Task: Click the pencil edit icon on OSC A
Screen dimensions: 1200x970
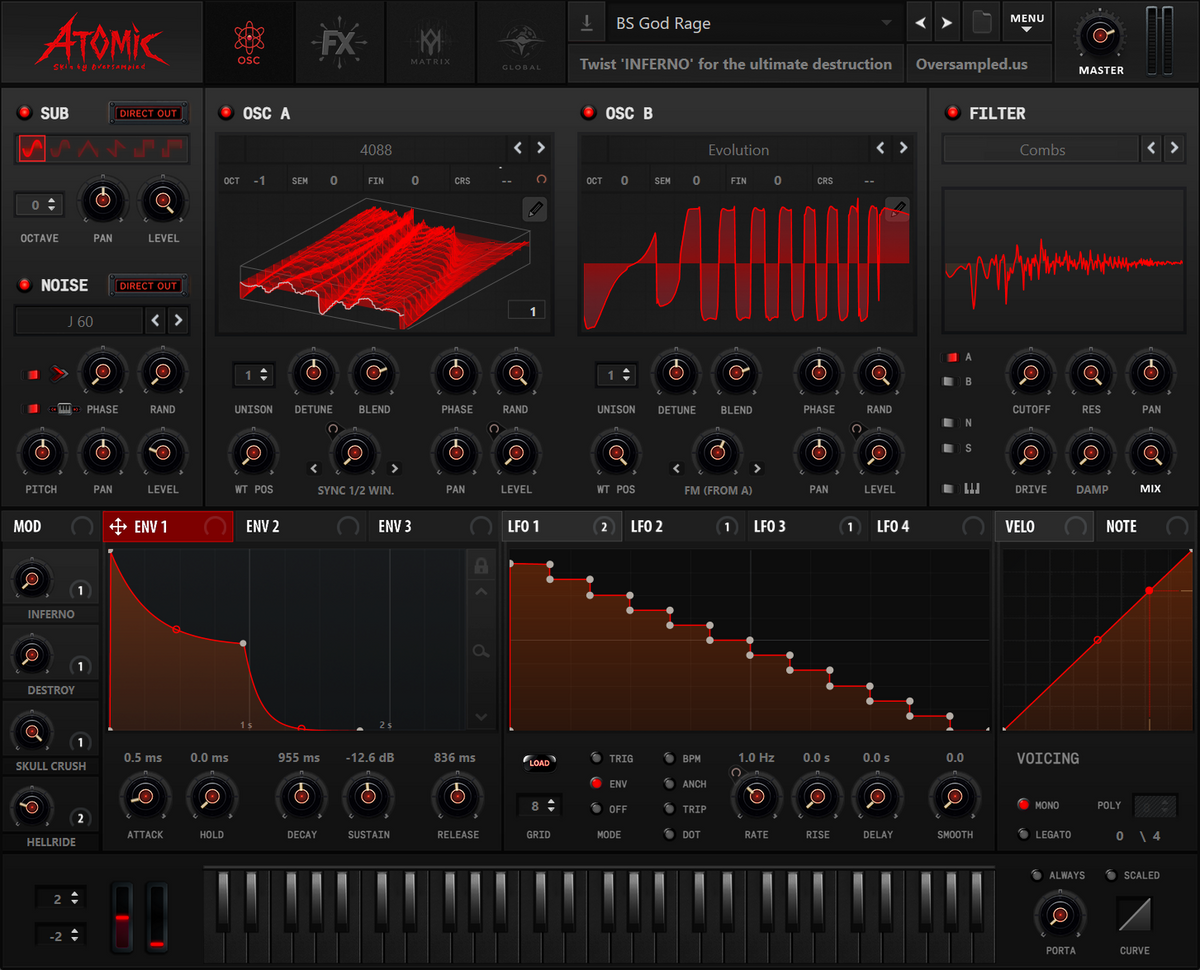Action: tap(536, 210)
